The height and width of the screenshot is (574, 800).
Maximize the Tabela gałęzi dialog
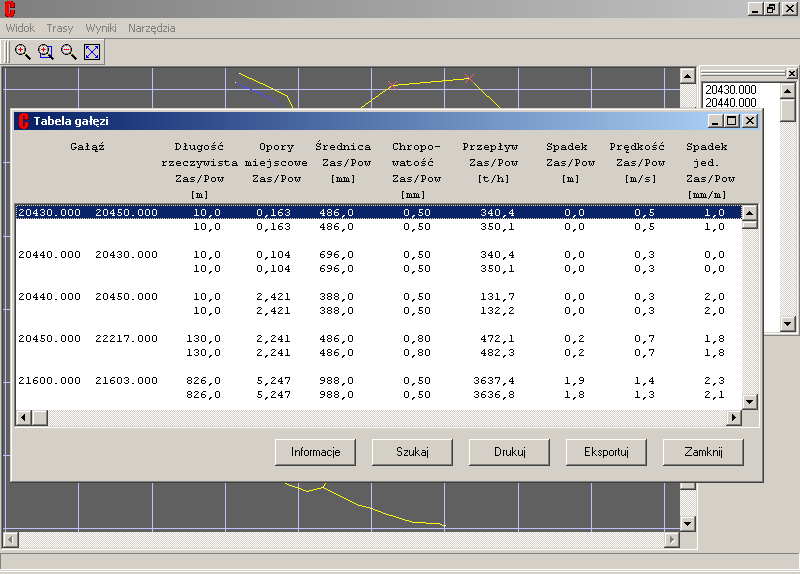point(732,121)
